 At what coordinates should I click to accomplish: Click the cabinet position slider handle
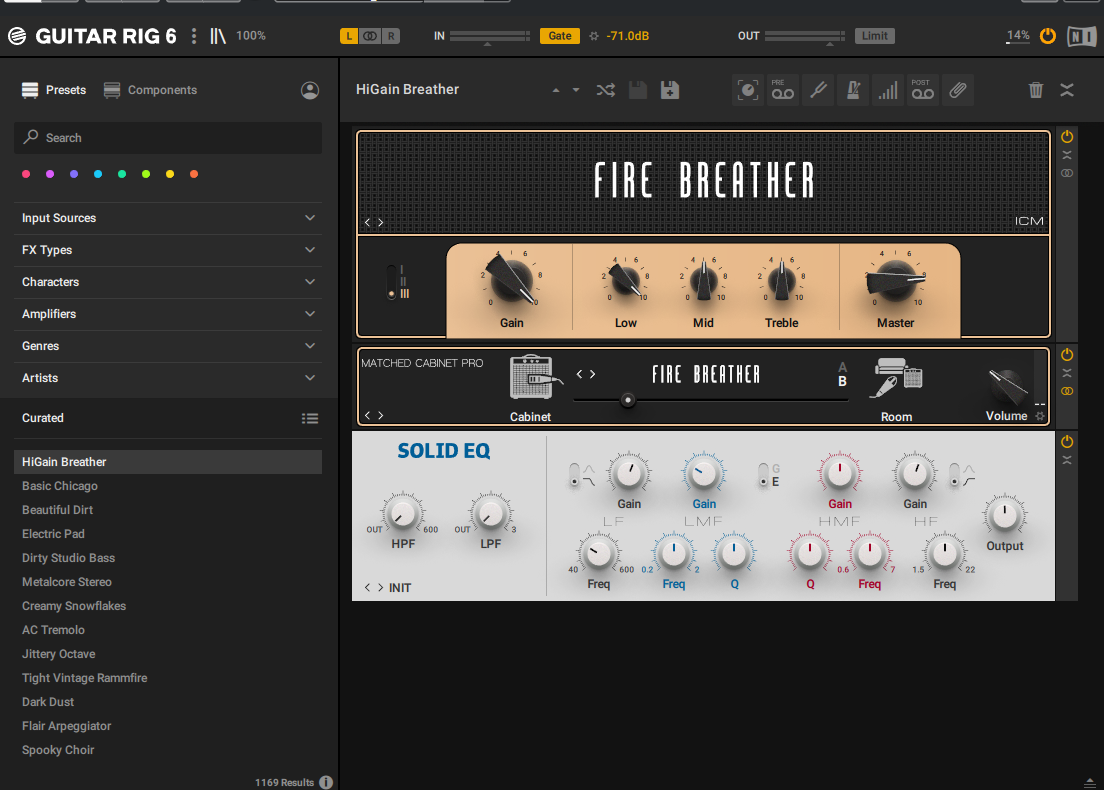point(628,400)
